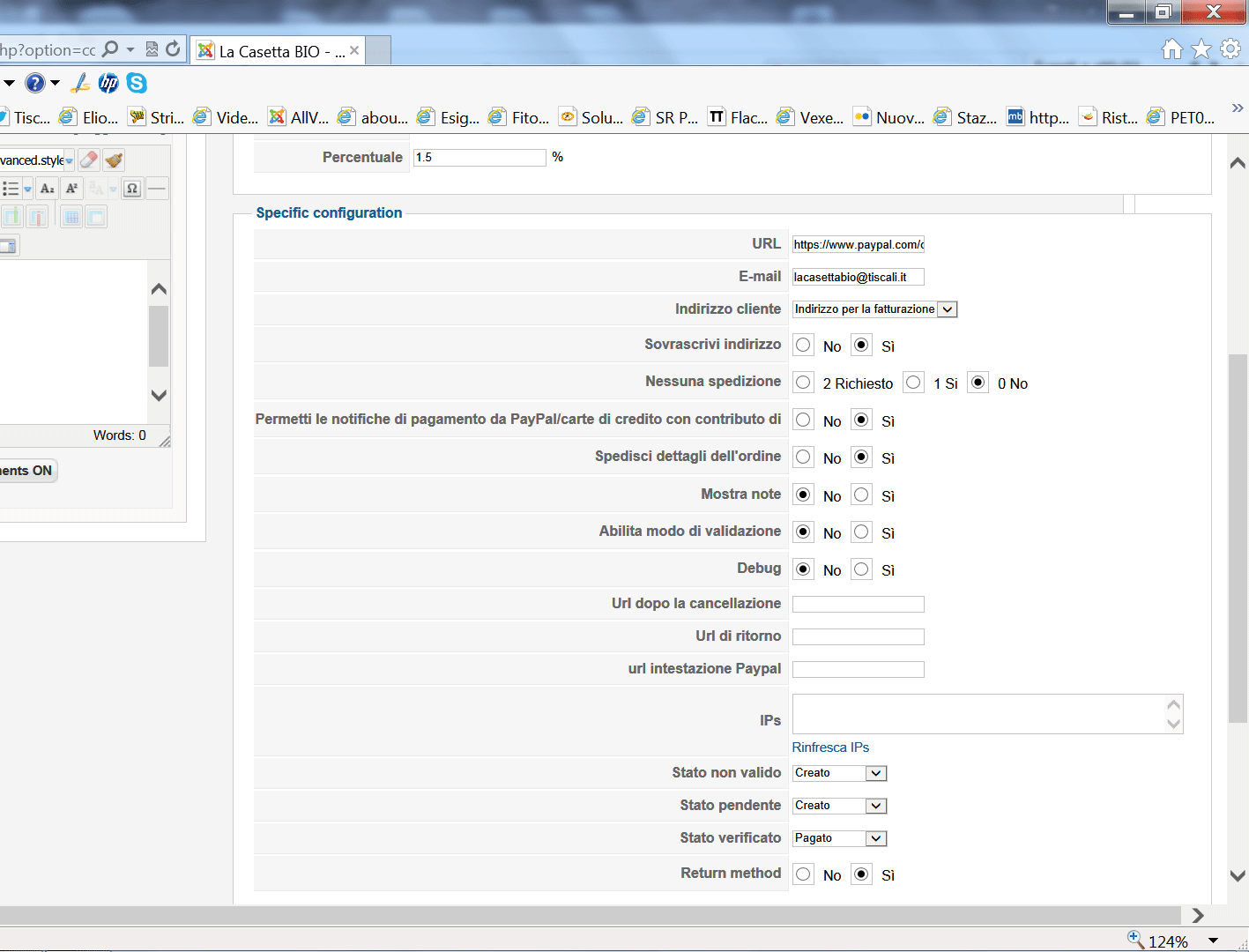
Task: Open the Favorites star icon
Action: tap(1201, 49)
